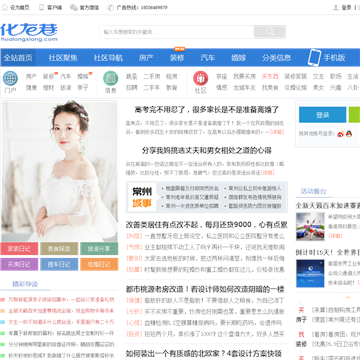The image size is (360, 360).
Task: Click the 常州城事 banner logo
Action: tap(142, 197)
